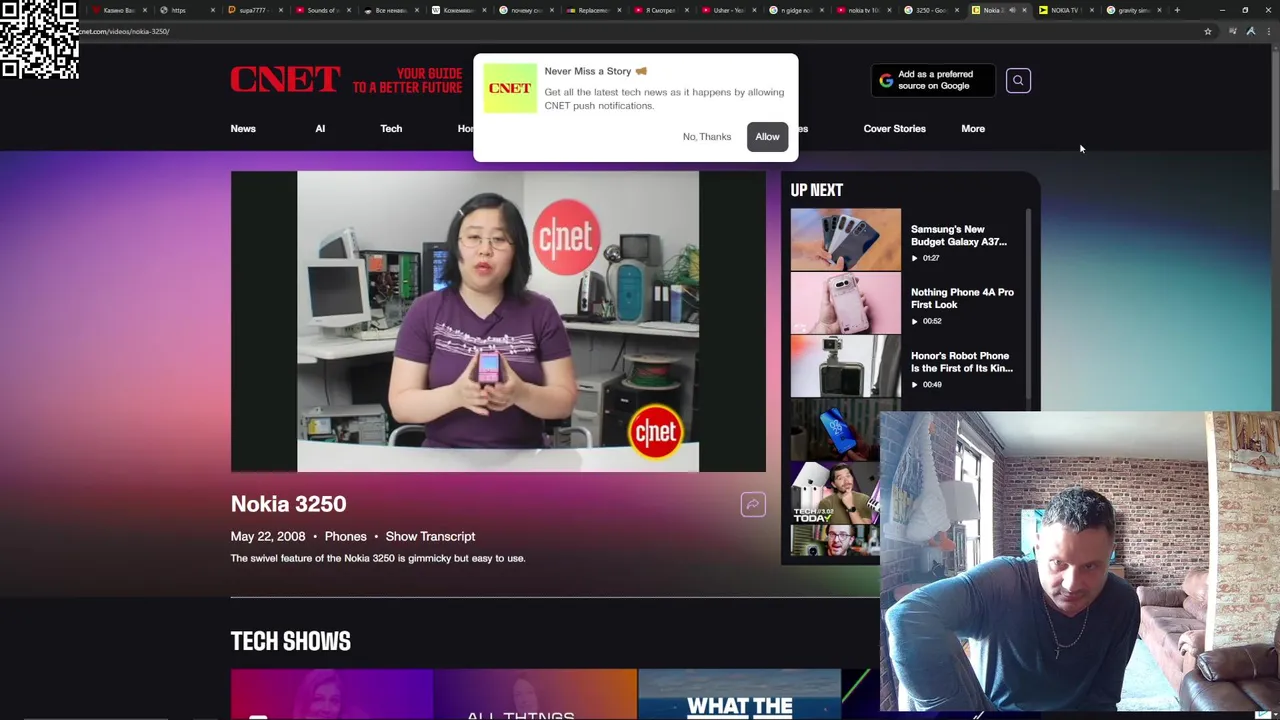1280x720 pixels.
Task: Bookmark this page with the star icon
Action: coord(1207,31)
